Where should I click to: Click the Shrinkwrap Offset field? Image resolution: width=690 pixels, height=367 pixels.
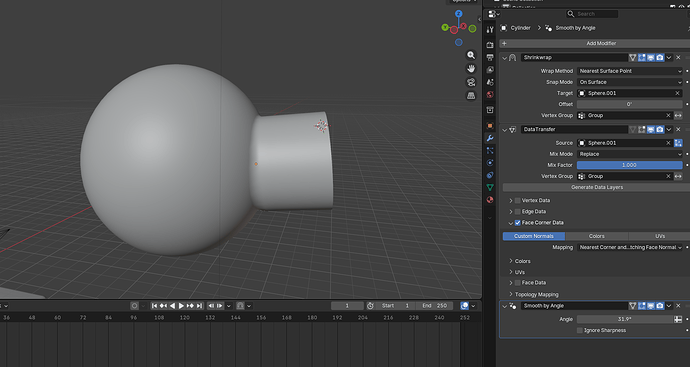click(630, 104)
